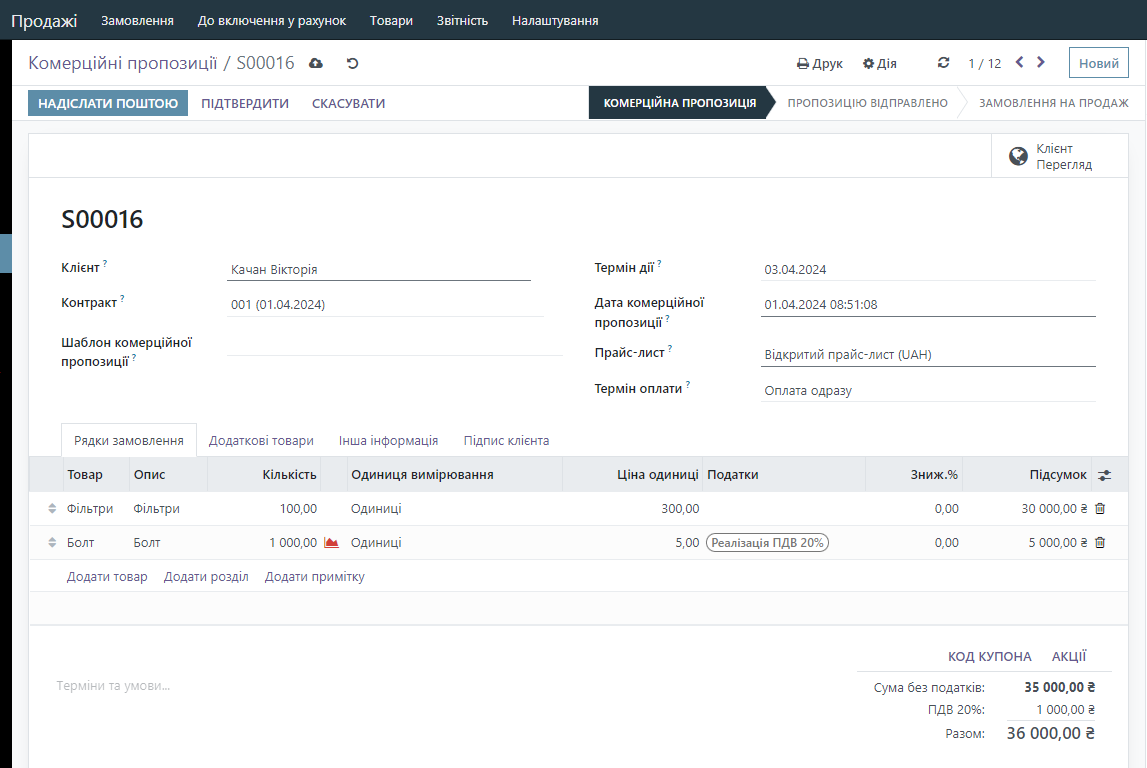This screenshot has height=768, width=1147.
Task: Click the cloud save icon
Action: coord(316,63)
